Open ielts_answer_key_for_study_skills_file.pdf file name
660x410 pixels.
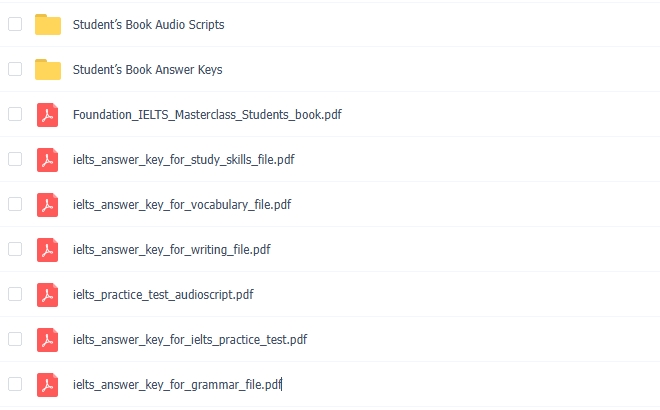[x=184, y=160]
